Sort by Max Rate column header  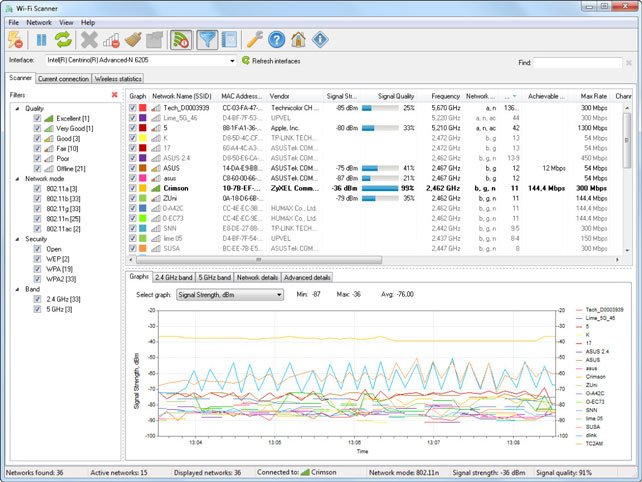click(590, 96)
